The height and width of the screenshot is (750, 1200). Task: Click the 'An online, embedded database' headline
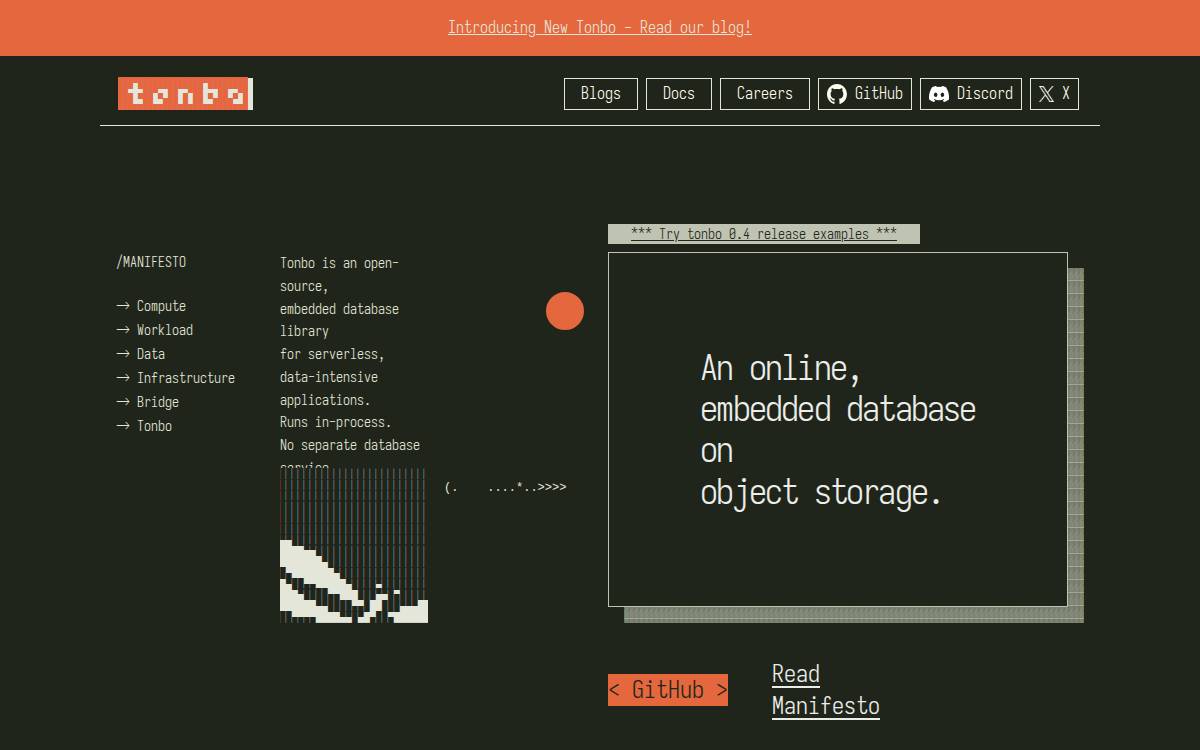point(838,430)
